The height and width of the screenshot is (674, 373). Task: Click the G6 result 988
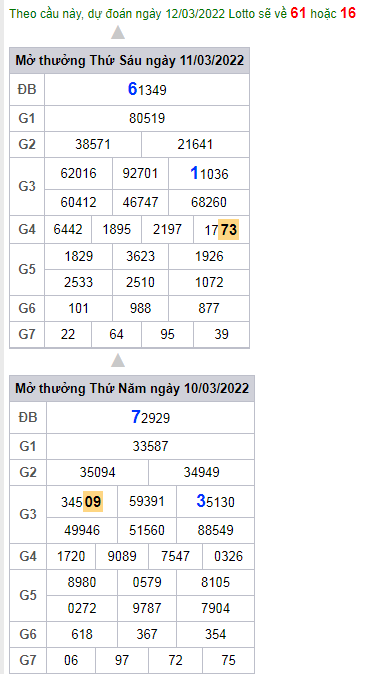tap(141, 308)
